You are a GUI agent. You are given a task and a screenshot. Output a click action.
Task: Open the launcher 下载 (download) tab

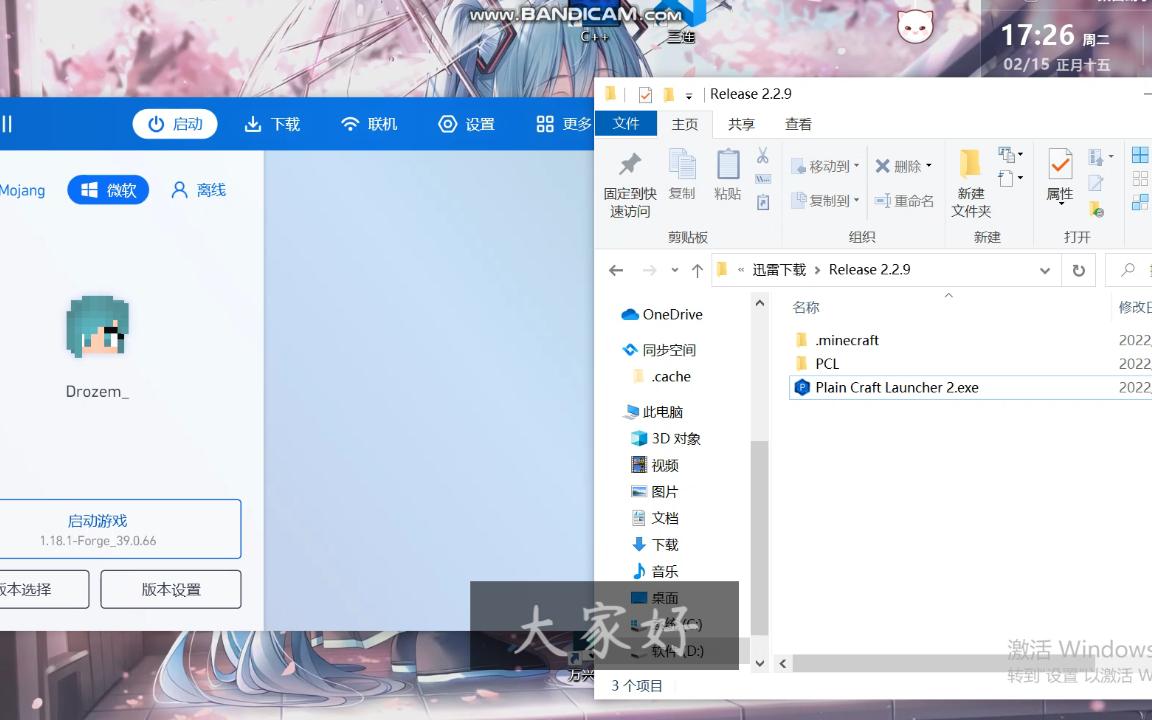(272, 124)
